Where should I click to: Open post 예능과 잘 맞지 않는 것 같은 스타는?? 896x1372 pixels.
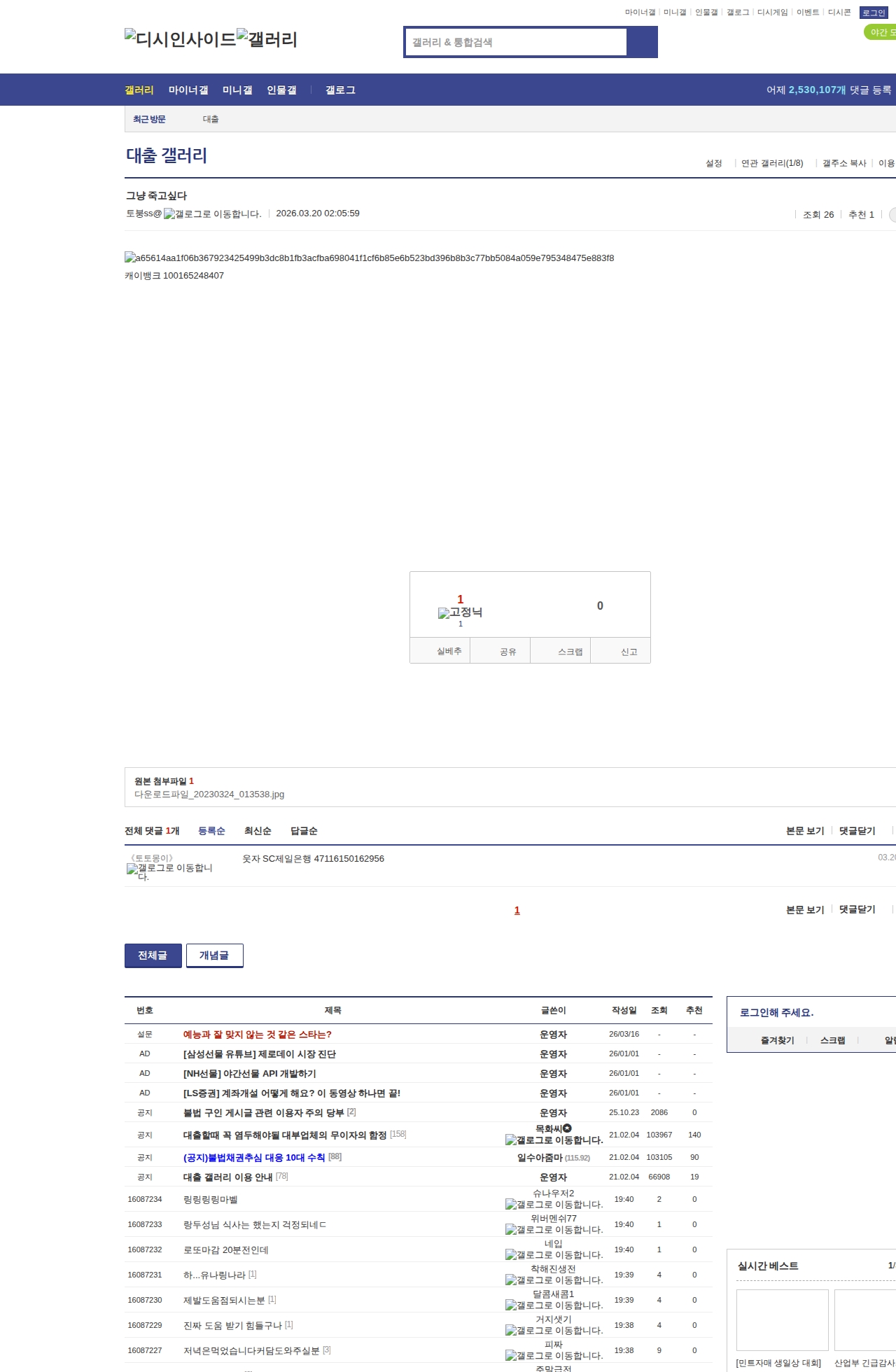258,1035
